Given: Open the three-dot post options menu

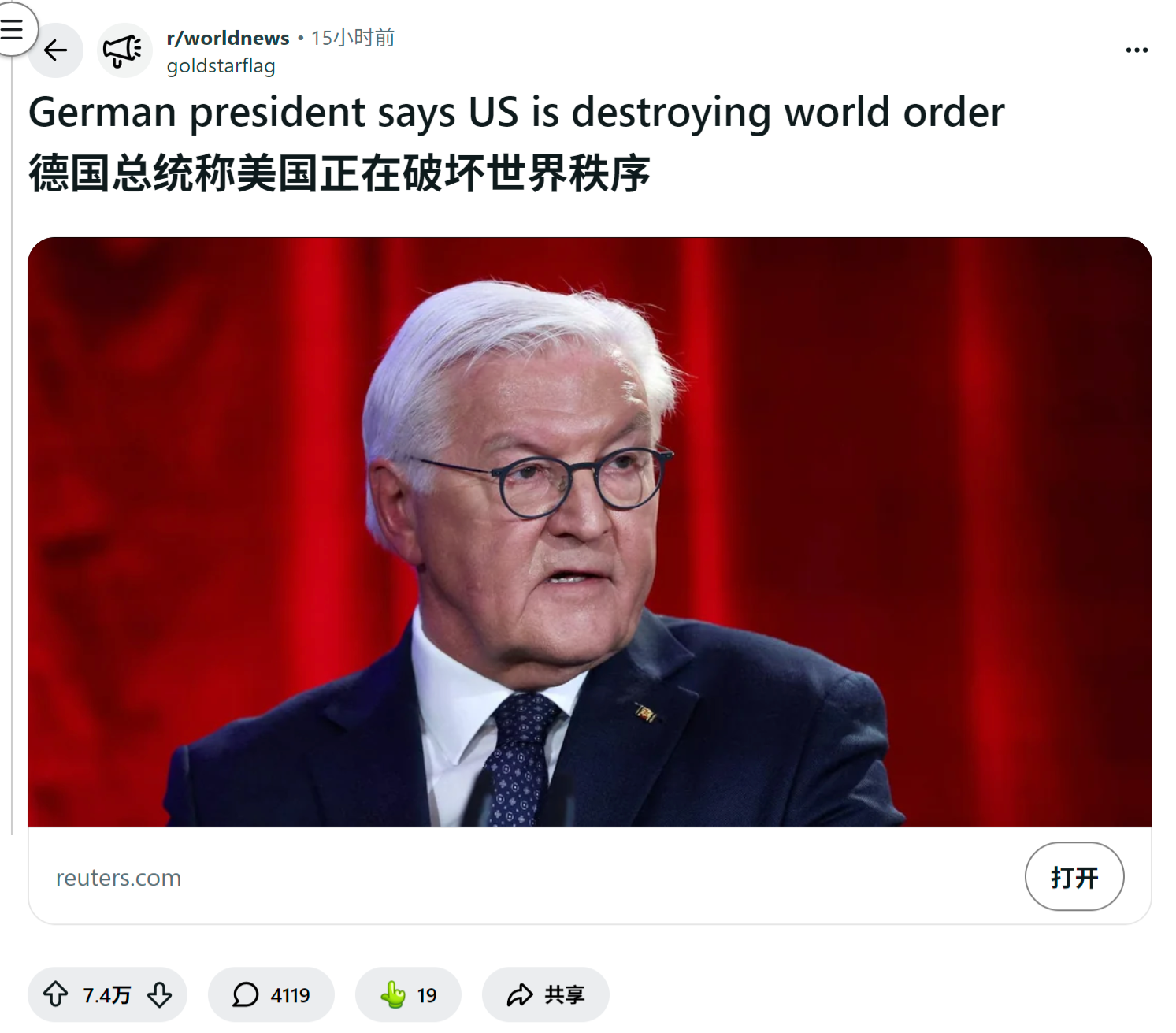Looking at the screenshot, I should coord(1137,50).
